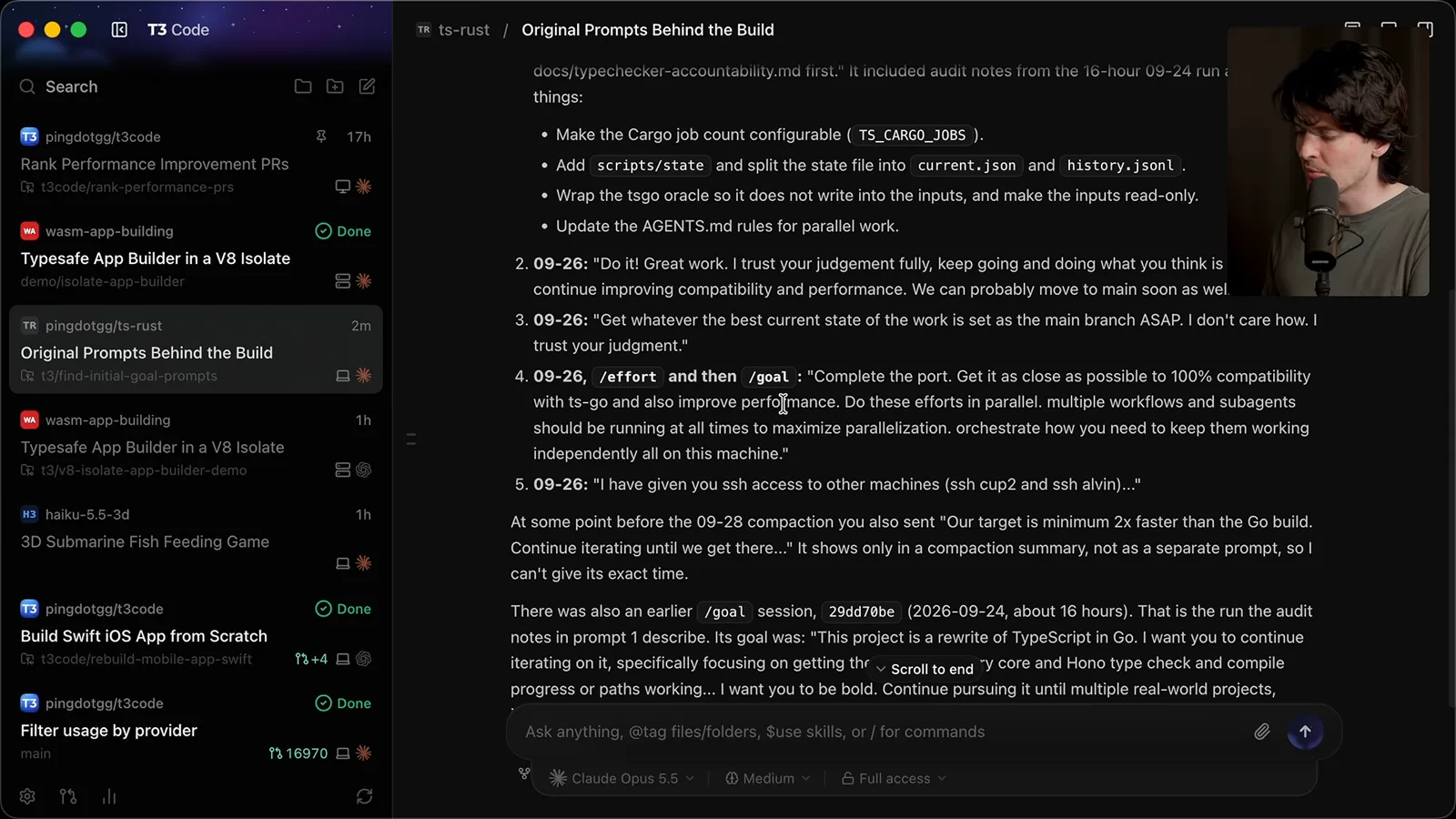Open Filter usage by provider thread
1456x819 pixels.
click(x=196, y=729)
